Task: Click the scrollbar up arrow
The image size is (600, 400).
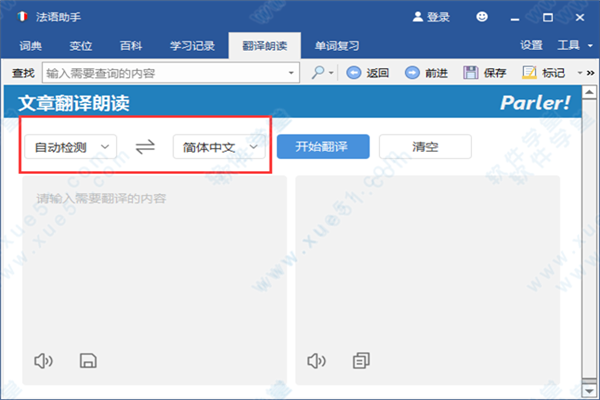Action: coord(589,92)
